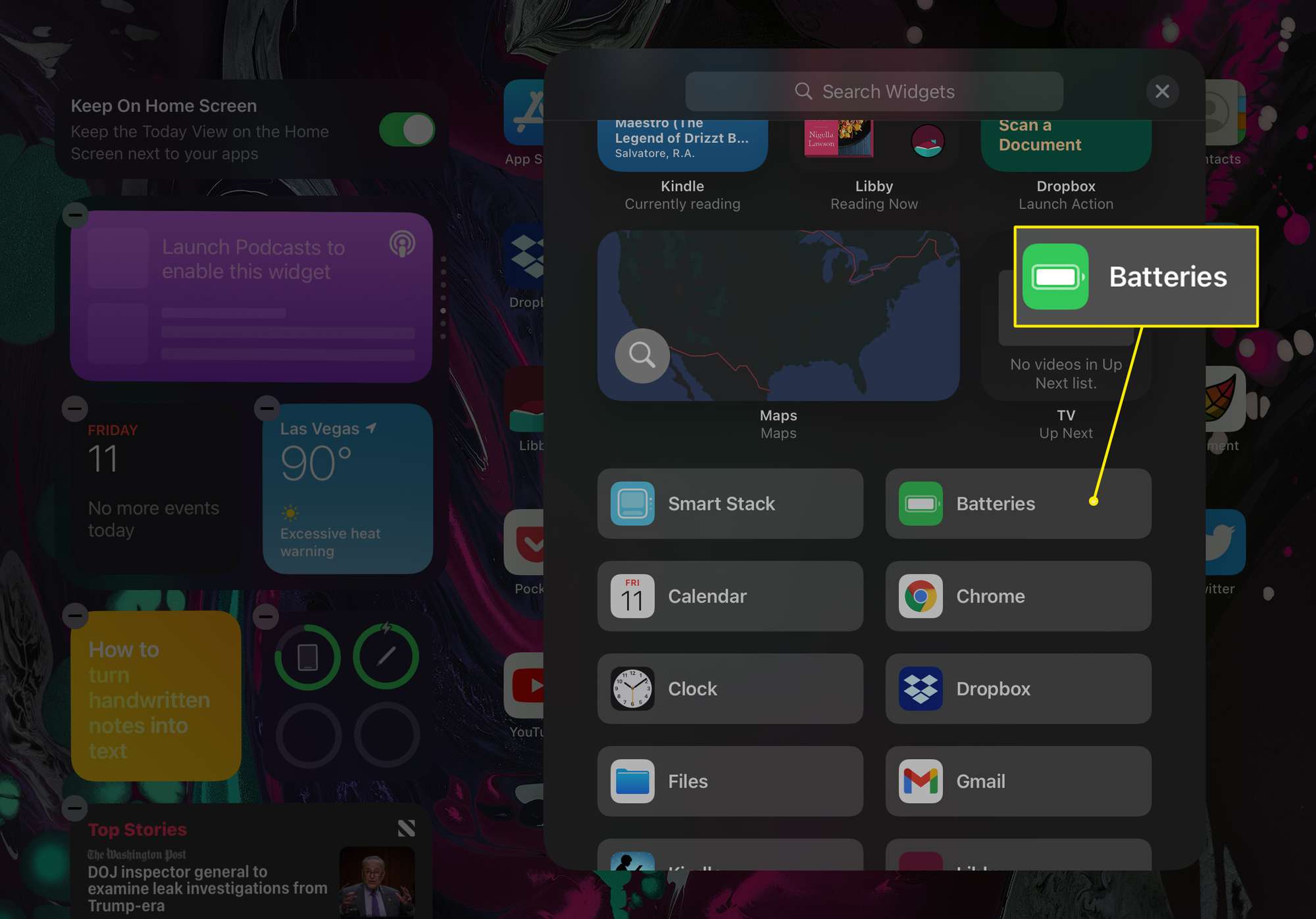This screenshot has height=919, width=1316.
Task: Tap the YouTube app icon behind the panel
Action: click(x=524, y=685)
